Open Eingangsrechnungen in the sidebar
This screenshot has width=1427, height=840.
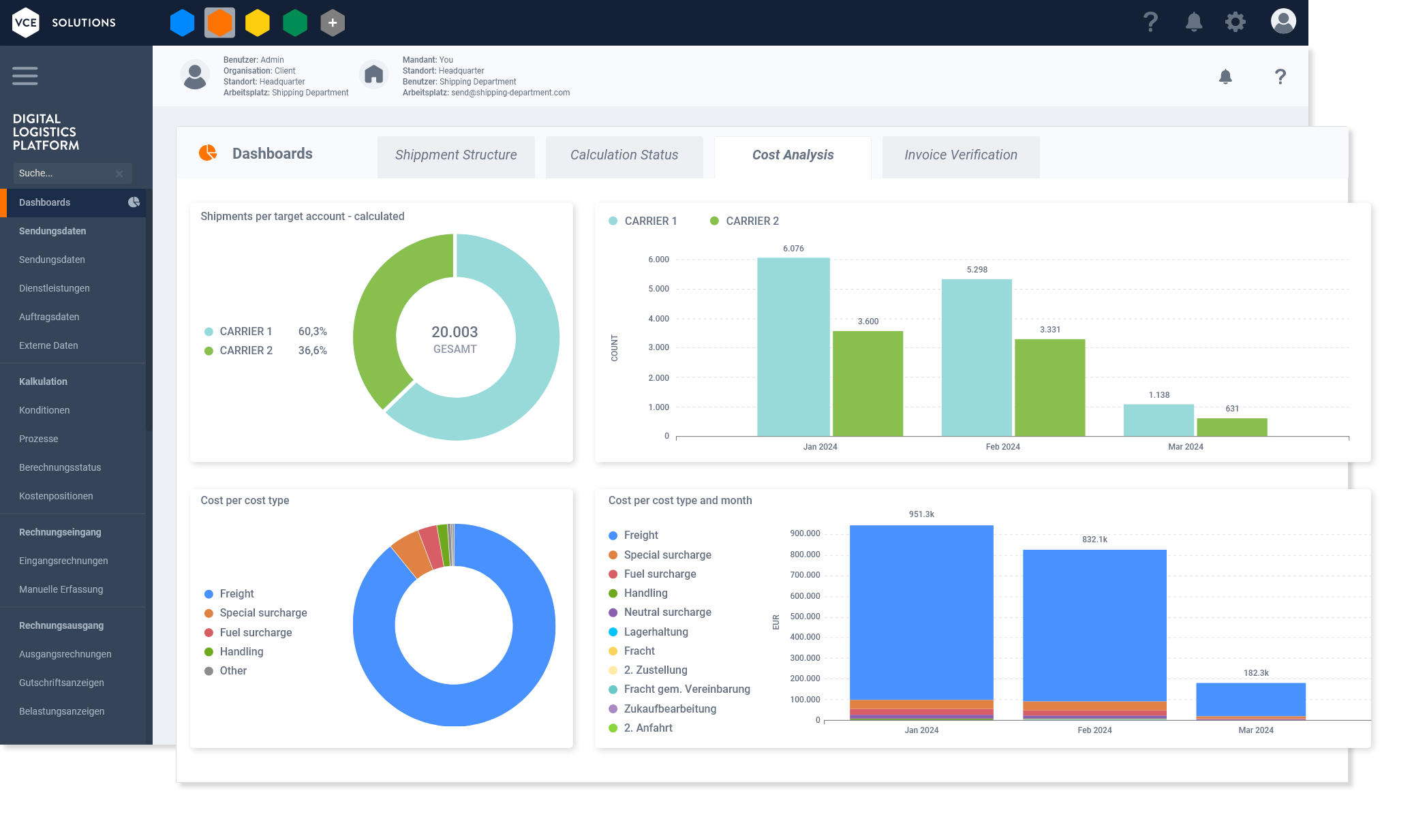[63, 561]
